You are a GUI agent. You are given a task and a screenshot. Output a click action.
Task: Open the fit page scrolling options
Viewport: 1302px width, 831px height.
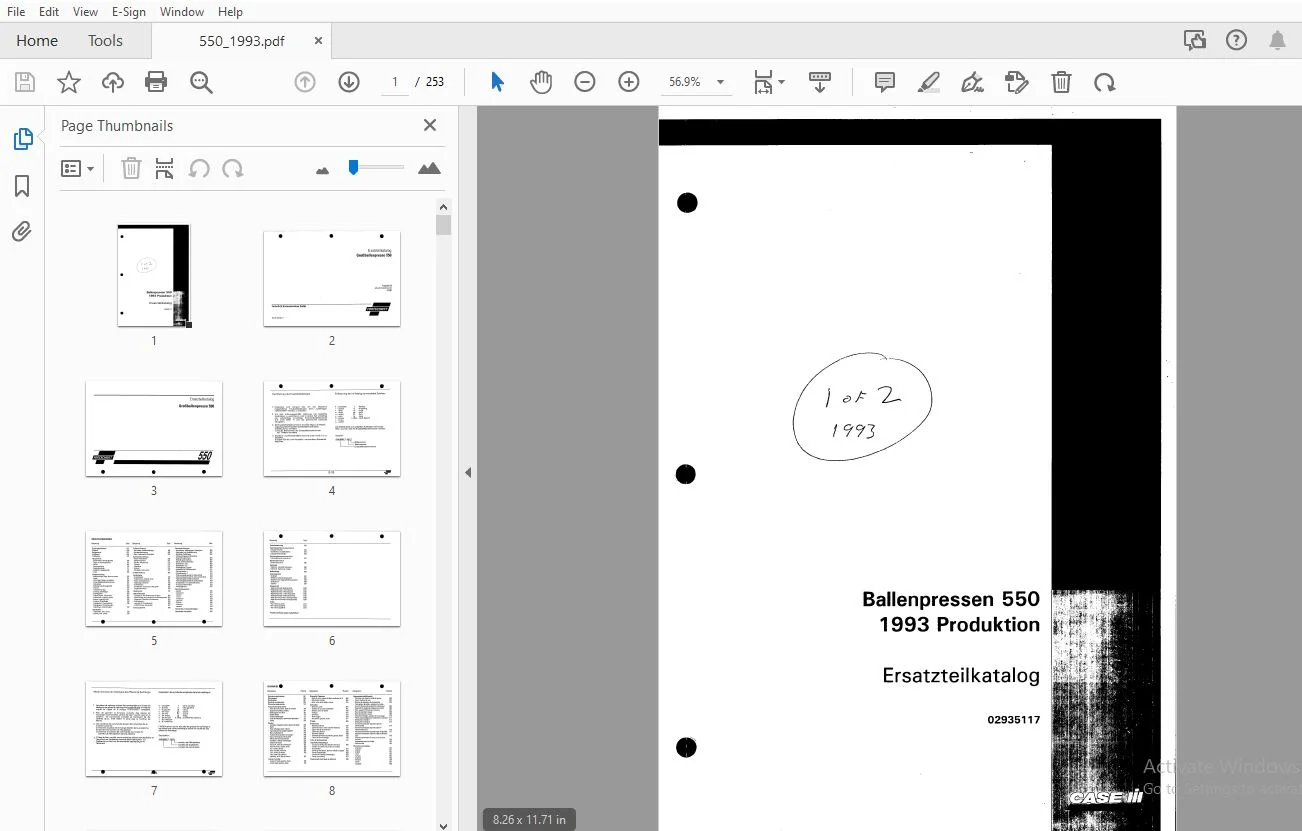(x=768, y=82)
